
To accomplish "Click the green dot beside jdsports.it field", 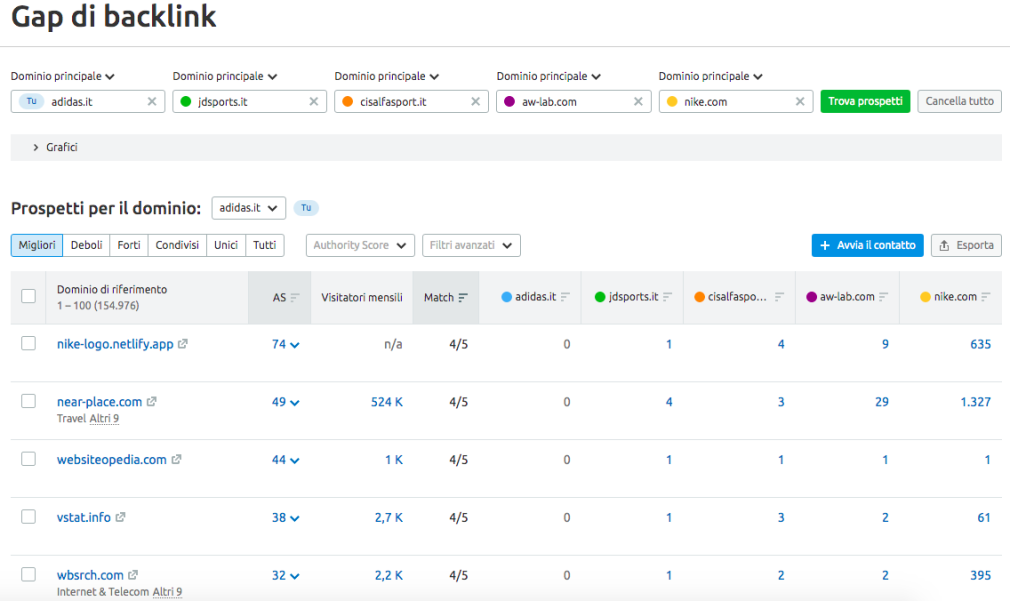I will click(186, 101).
